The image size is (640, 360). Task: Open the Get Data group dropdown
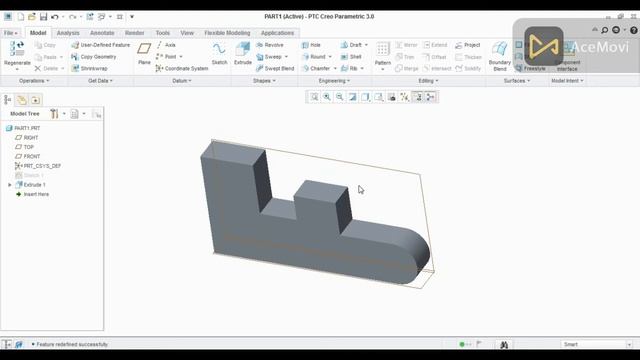coord(100,81)
